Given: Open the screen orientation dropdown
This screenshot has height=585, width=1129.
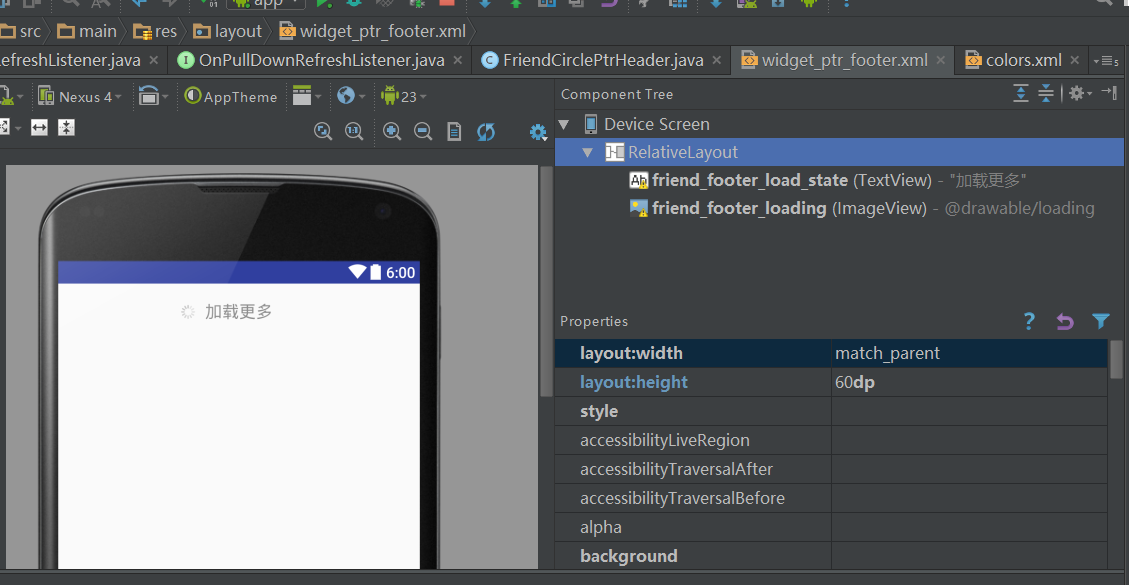Looking at the screenshot, I should tap(153, 96).
